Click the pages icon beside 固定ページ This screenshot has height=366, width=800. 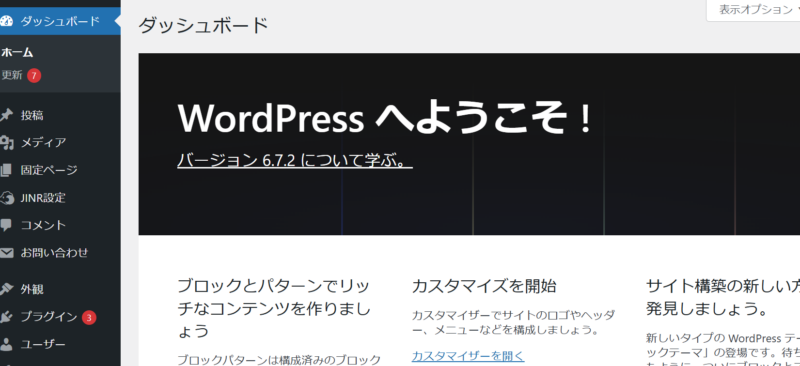(5, 170)
